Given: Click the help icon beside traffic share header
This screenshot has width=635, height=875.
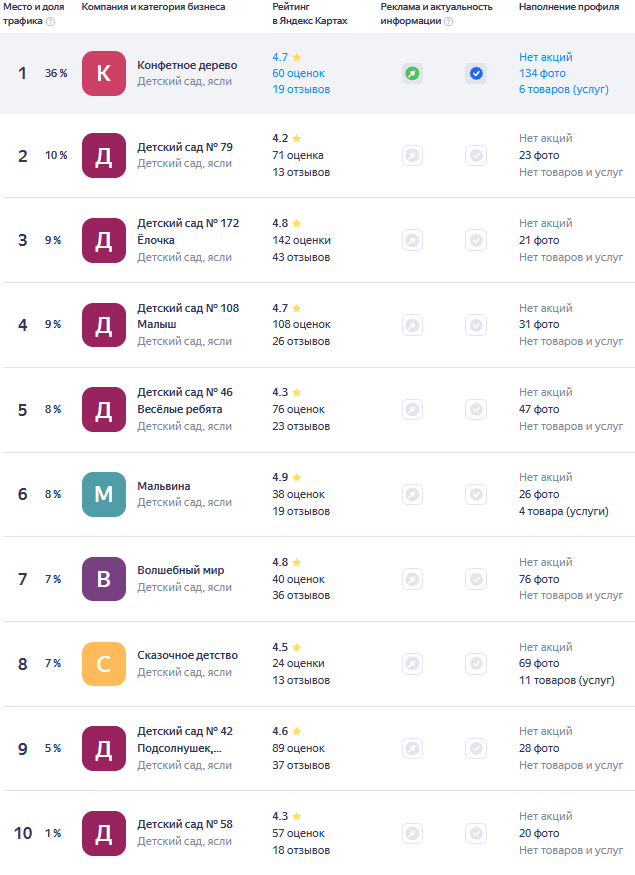Looking at the screenshot, I should pyautogui.click(x=51, y=21).
